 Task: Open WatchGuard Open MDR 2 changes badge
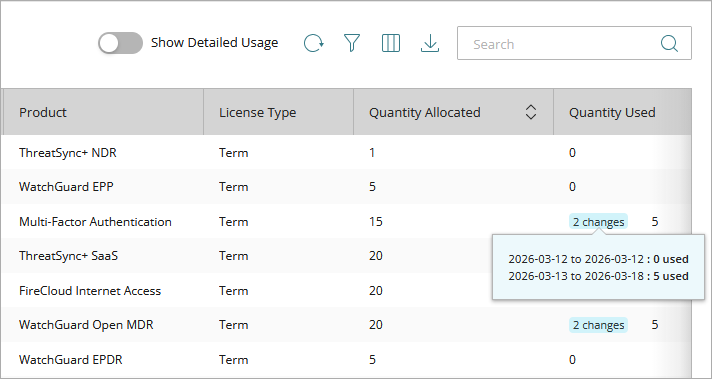598,325
